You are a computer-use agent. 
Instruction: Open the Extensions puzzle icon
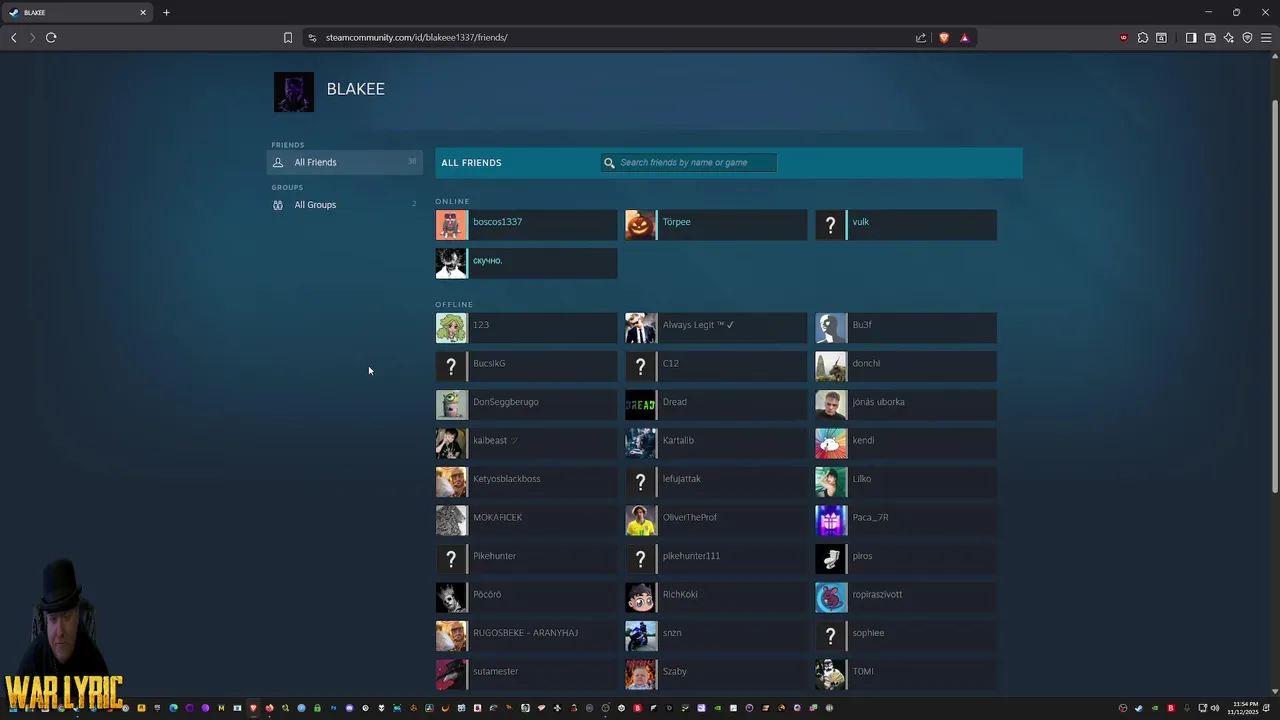[1143, 37]
